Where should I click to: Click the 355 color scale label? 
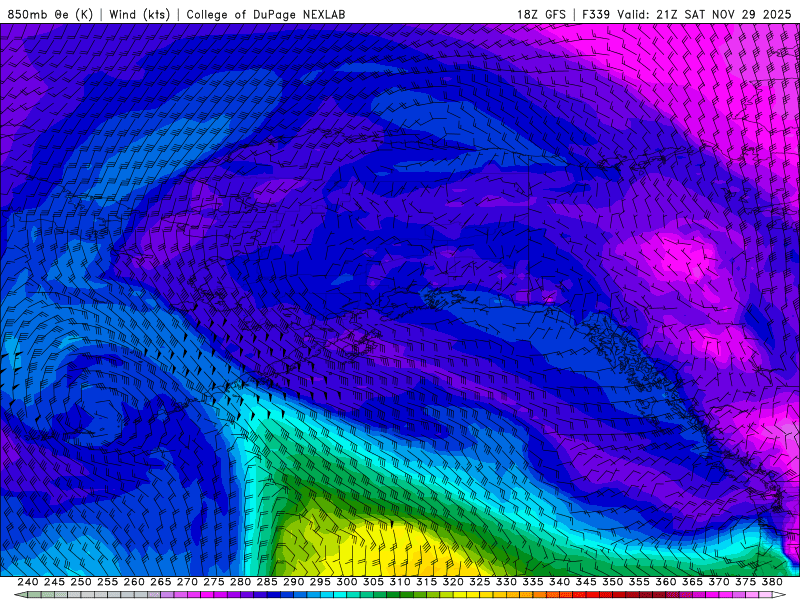coord(639,582)
